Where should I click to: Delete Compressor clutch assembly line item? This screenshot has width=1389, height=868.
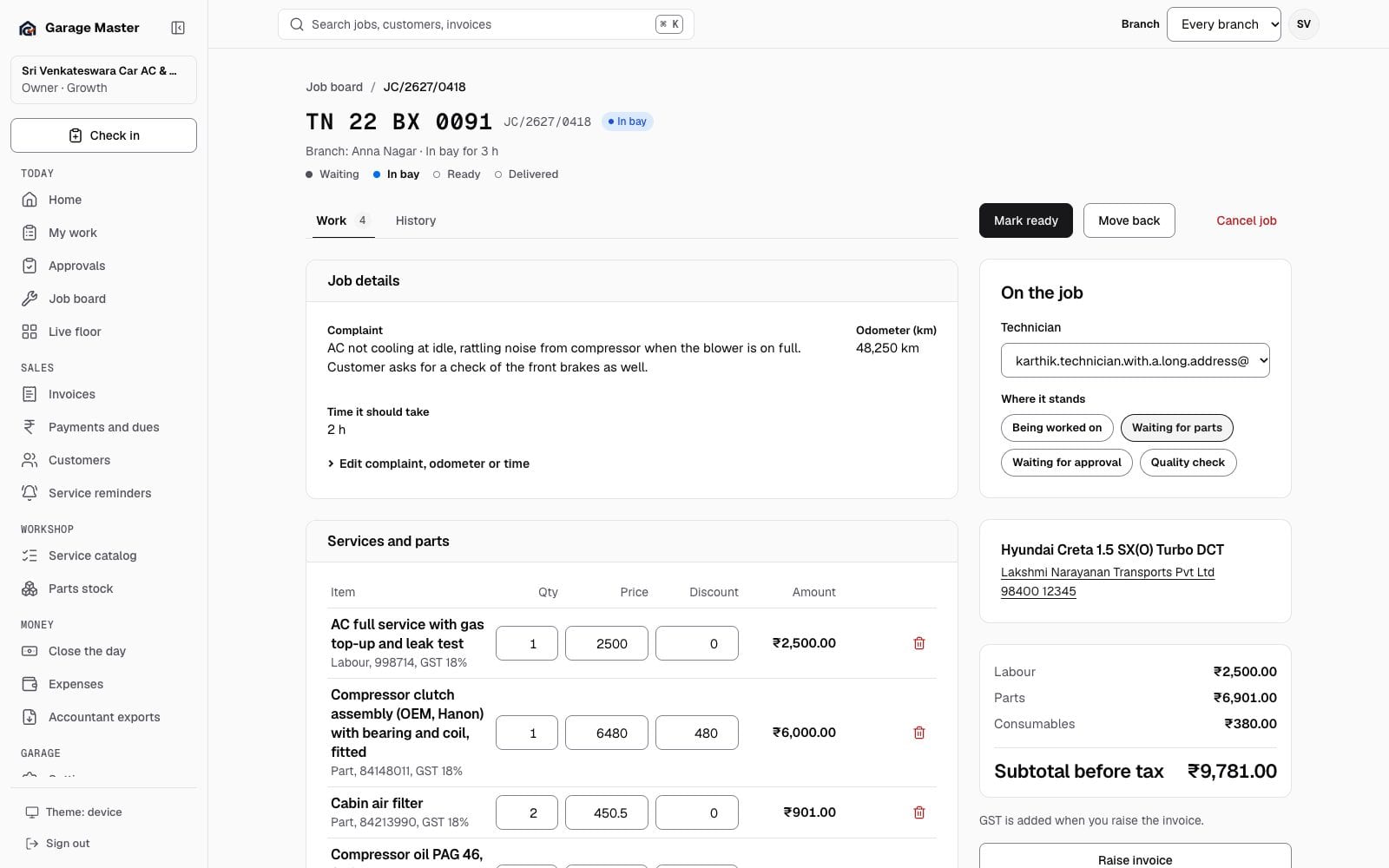click(919, 733)
